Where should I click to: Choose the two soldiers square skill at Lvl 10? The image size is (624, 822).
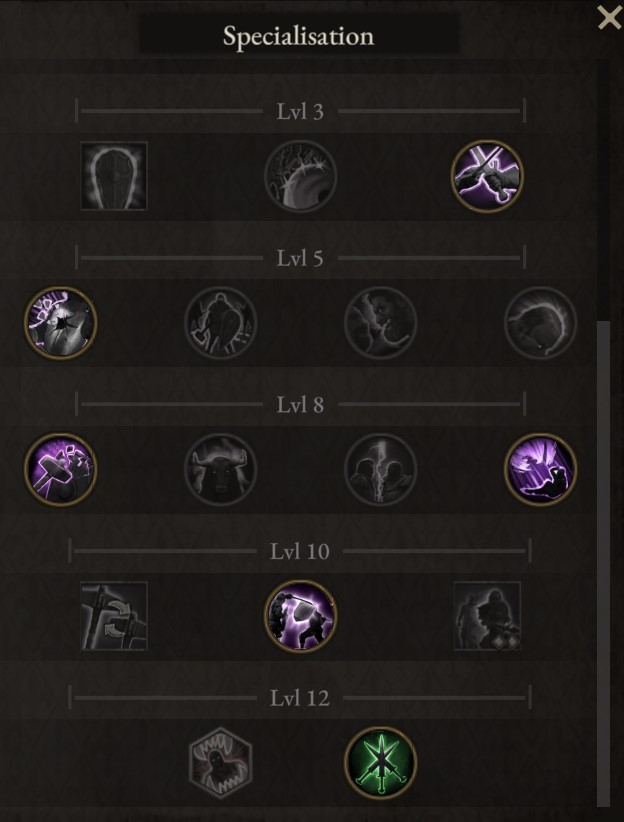pyautogui.click(x=487, y=616)
